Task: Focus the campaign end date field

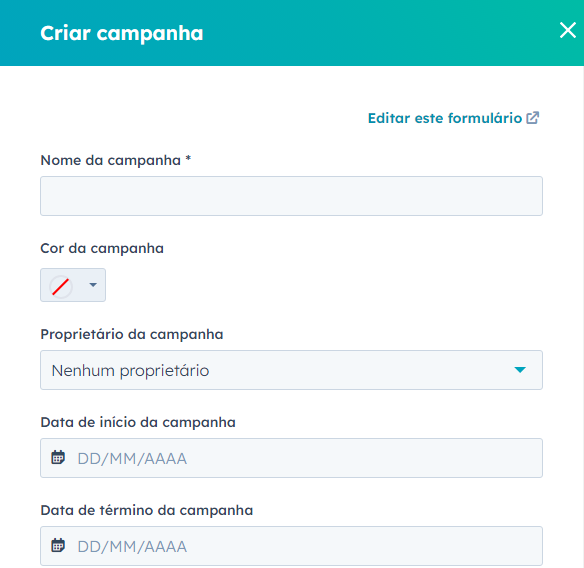Action: coord(291,546)
